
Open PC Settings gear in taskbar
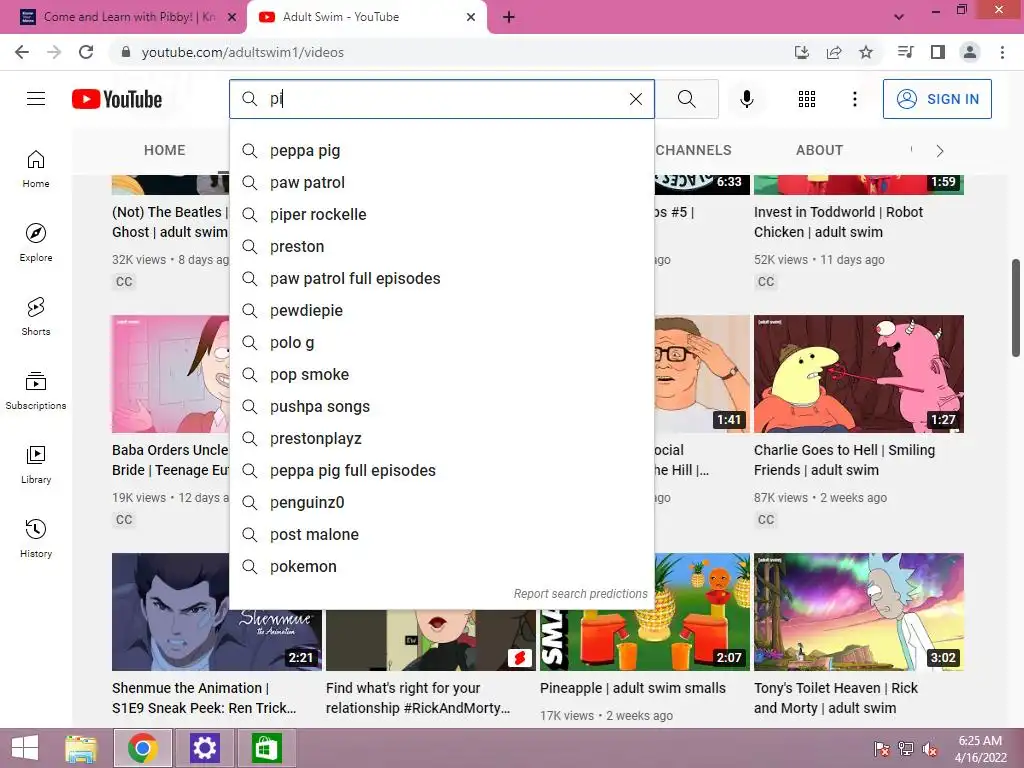[x=204, y=748]
